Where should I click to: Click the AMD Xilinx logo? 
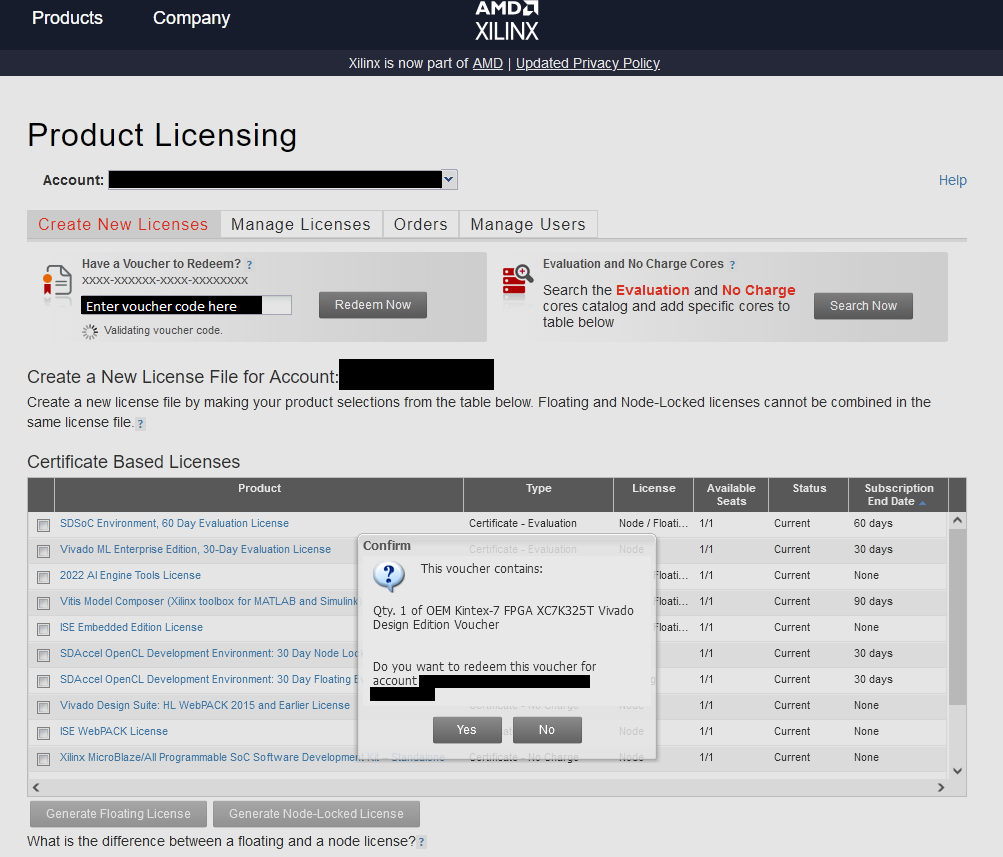(507, 21)
